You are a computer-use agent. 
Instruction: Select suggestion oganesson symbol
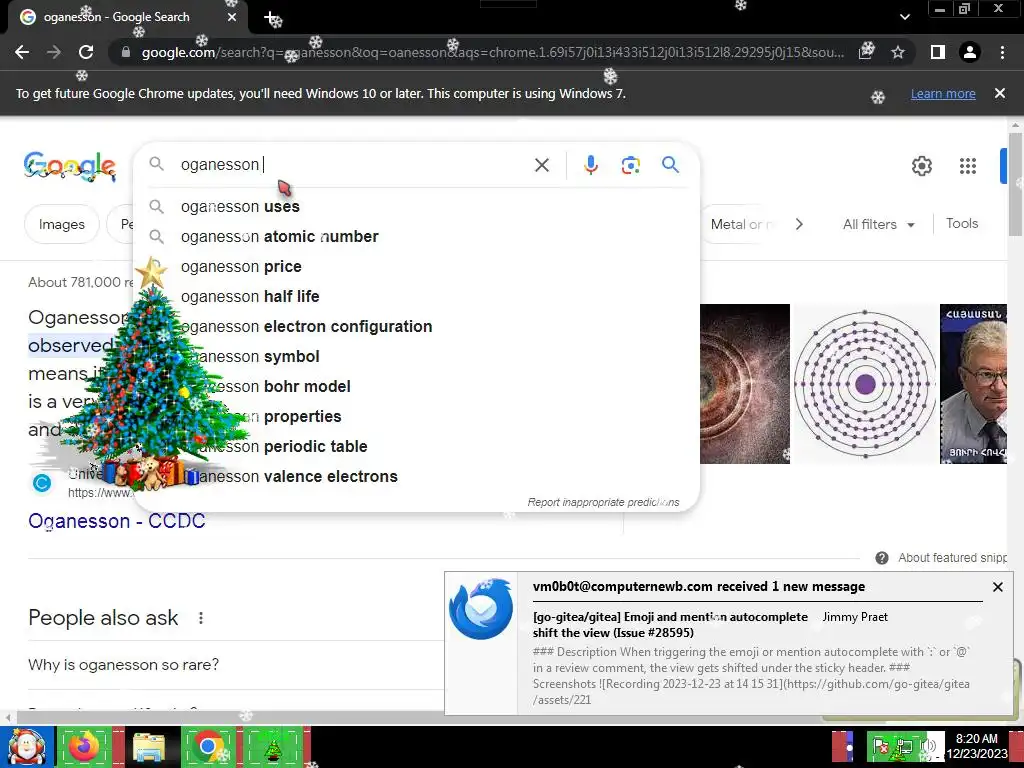416,357
